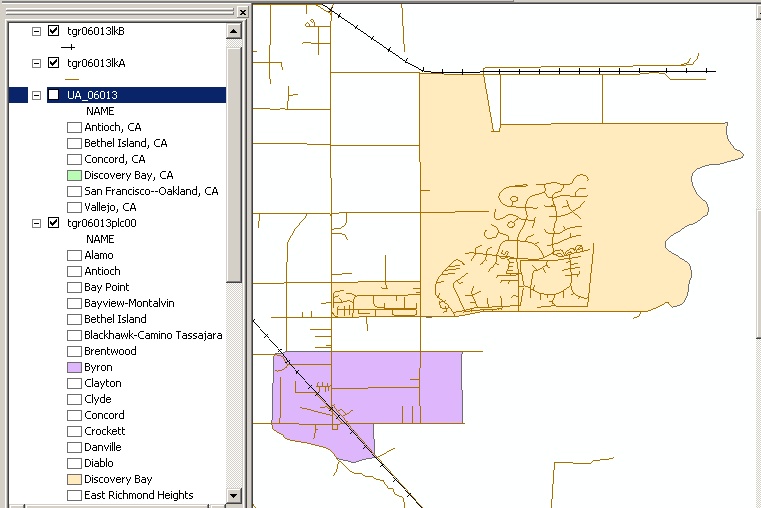Click the 'Bayview-Montalvin' legend label

click(x=129, y=303)
